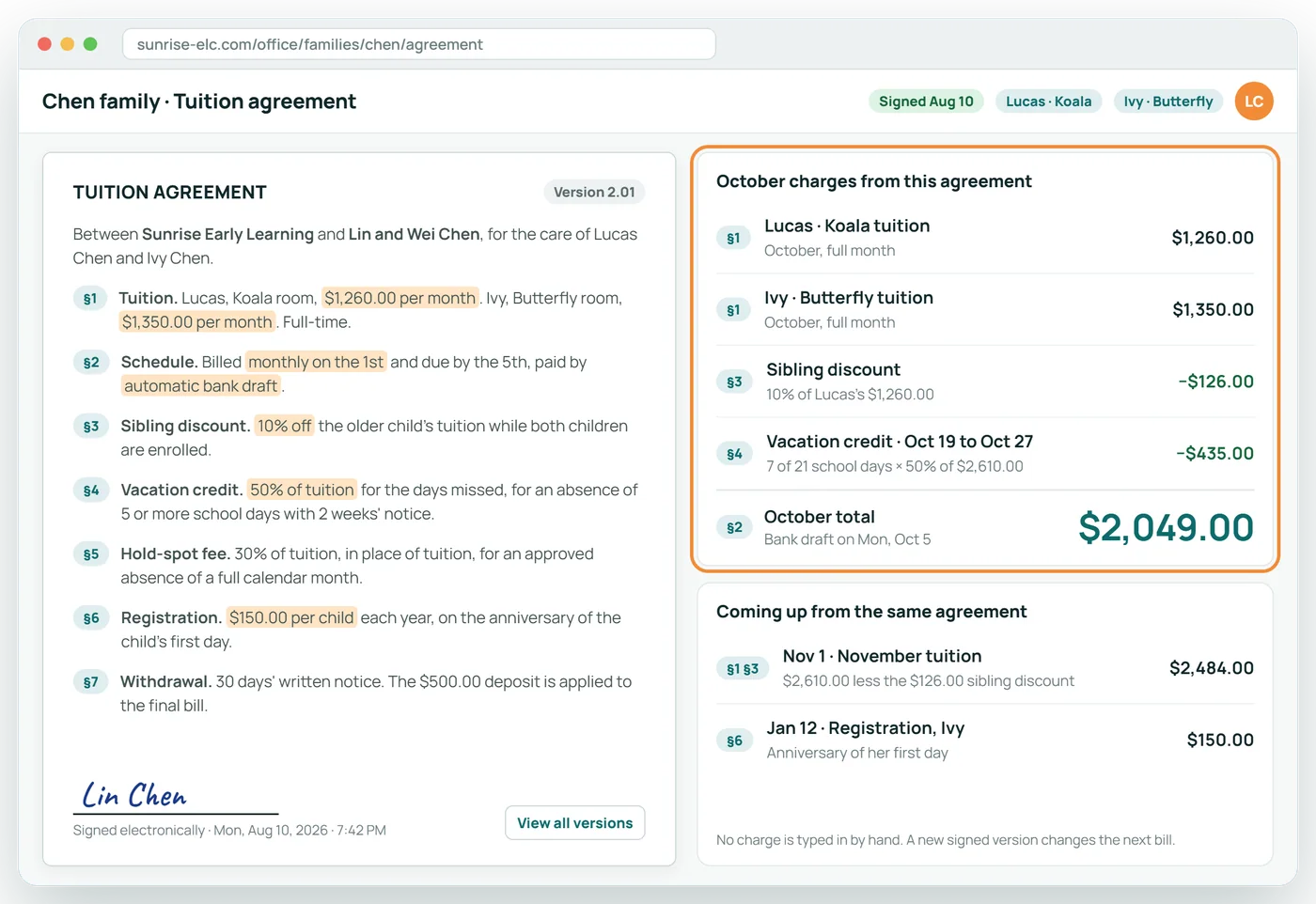
Task: Open the LC account avatar
Action: click(x=1254, y=101)
